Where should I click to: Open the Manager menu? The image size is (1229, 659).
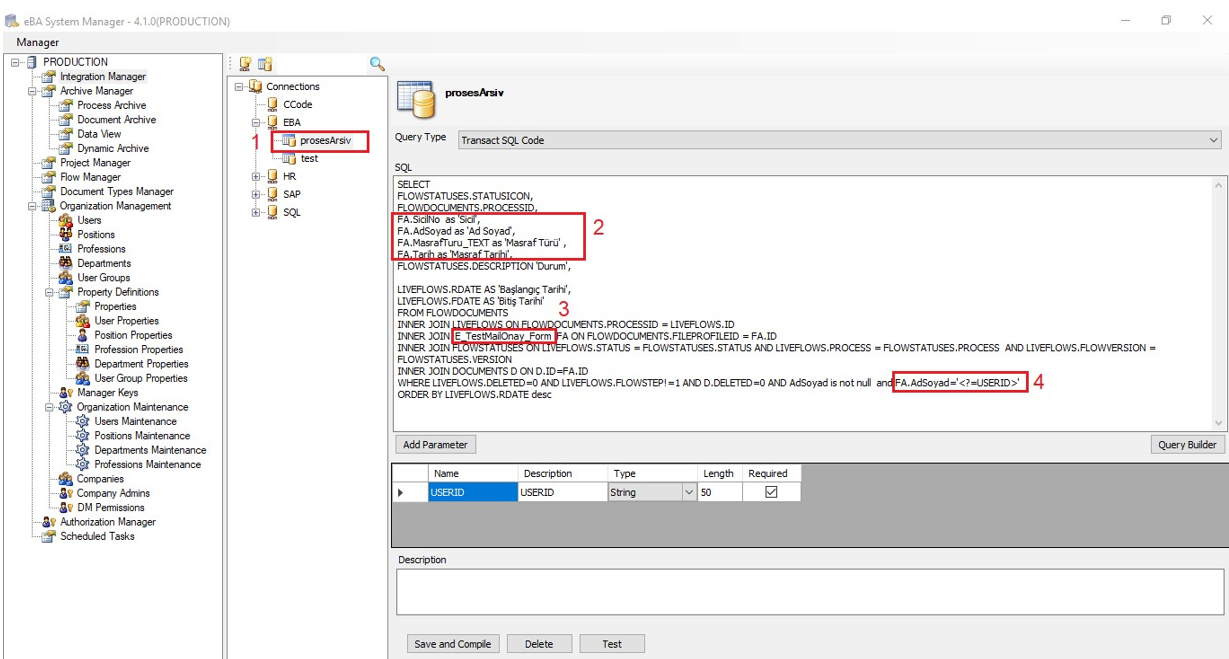(x=37, y=42)
